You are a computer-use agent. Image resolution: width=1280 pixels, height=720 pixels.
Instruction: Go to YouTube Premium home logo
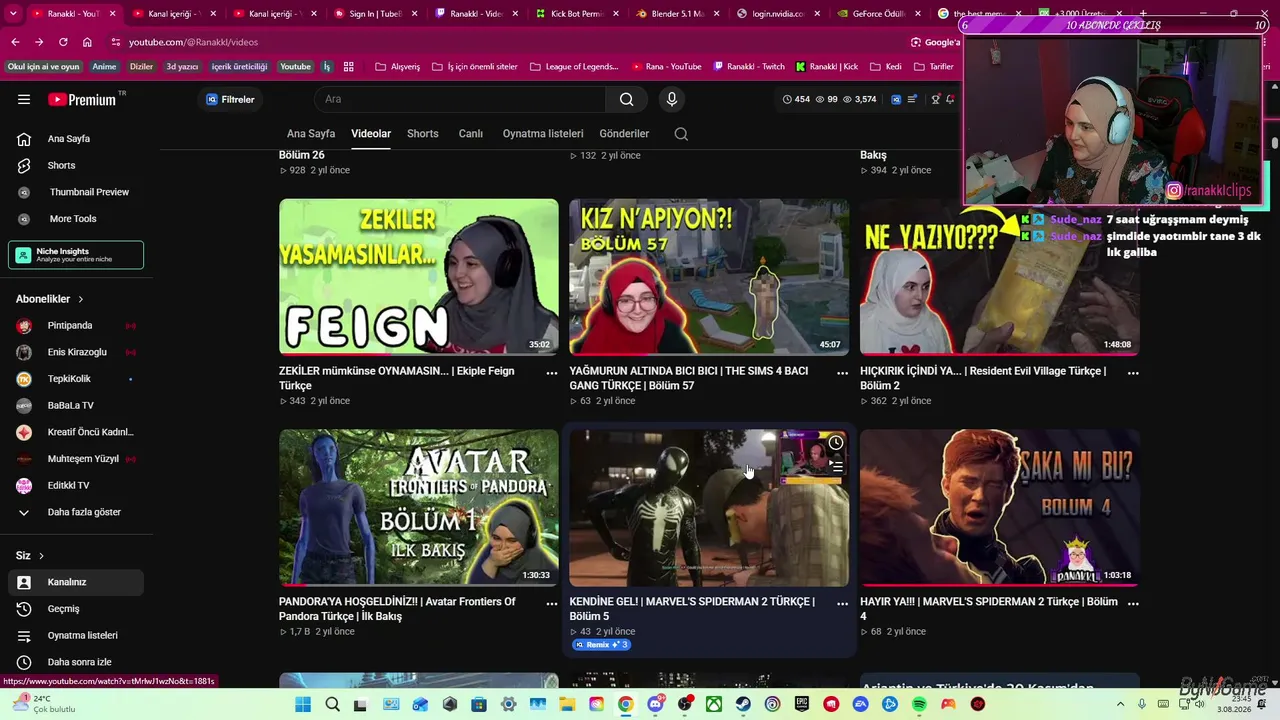pyautogui.click(x=83, y=99)
